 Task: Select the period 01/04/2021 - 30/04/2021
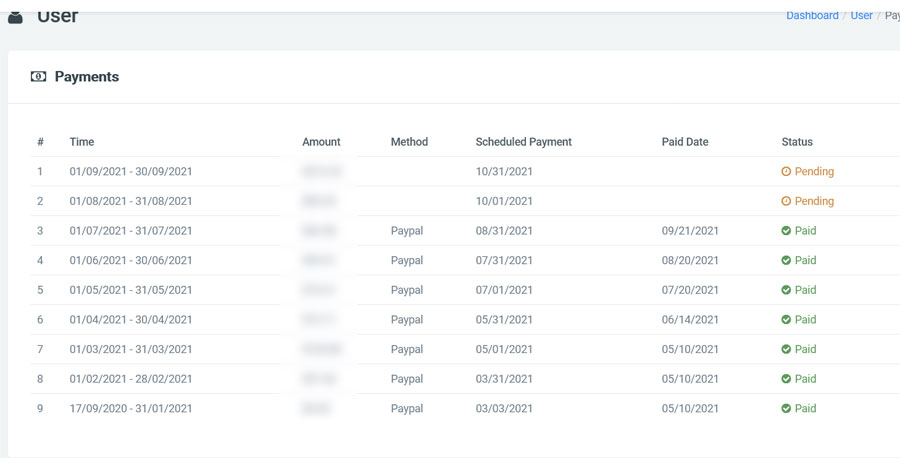tap(131, 320)
